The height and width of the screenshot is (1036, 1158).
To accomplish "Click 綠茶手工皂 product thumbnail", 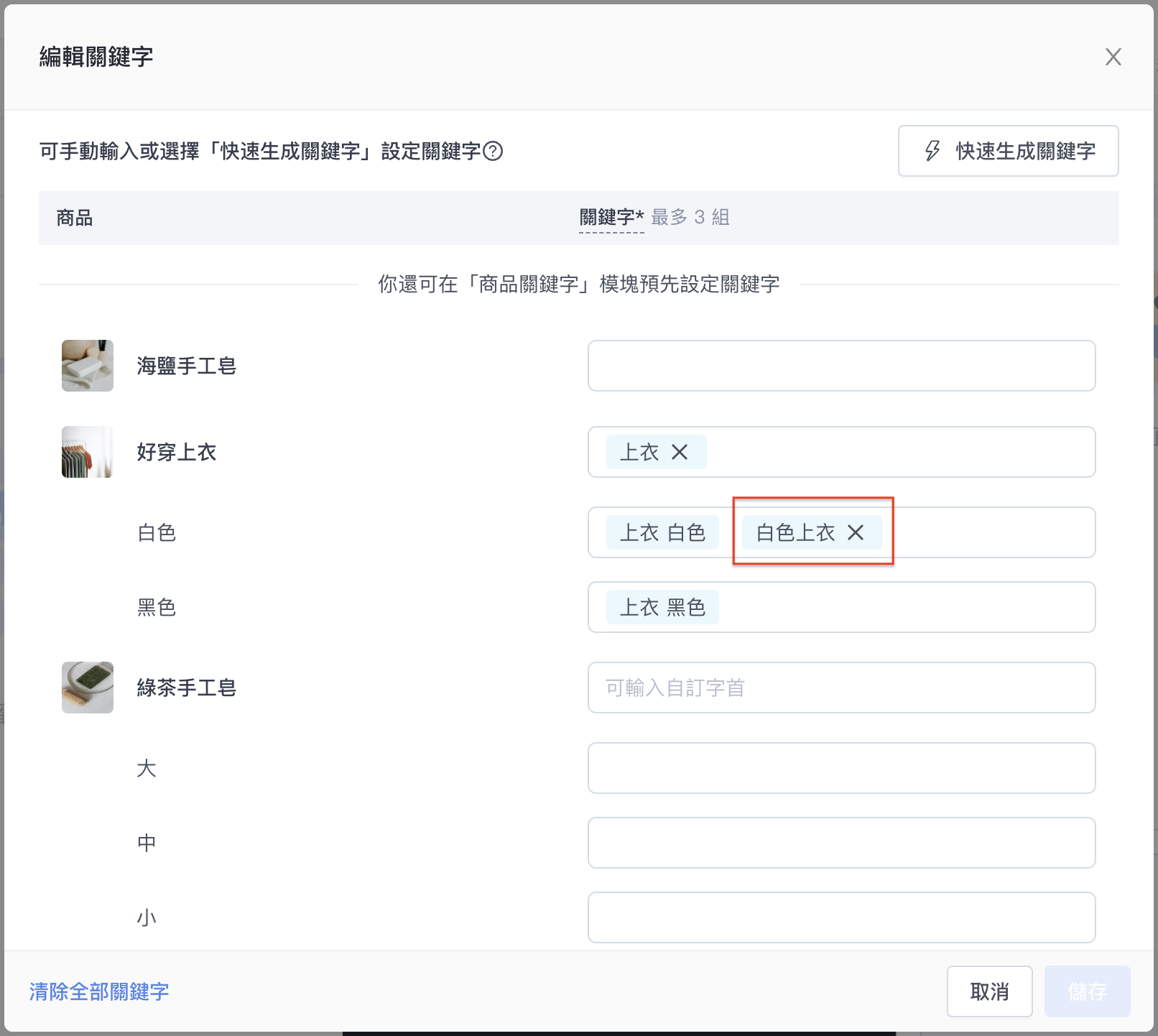I will point(88,688).
